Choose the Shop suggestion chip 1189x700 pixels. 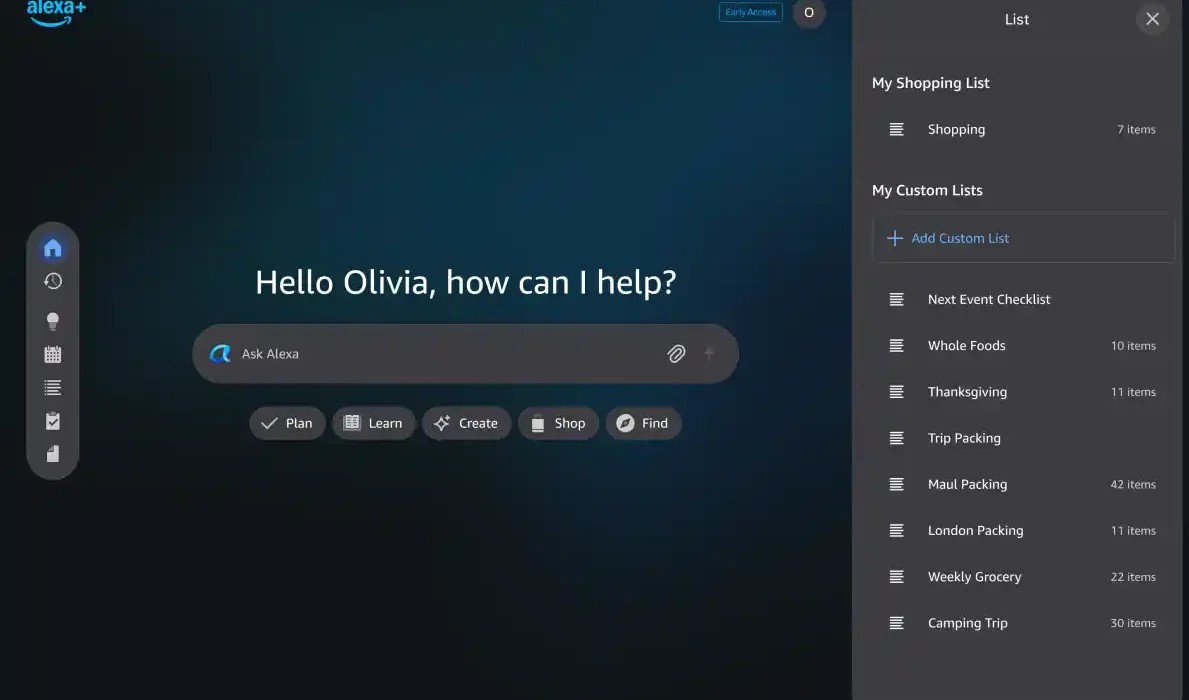[x=558, y=423]
